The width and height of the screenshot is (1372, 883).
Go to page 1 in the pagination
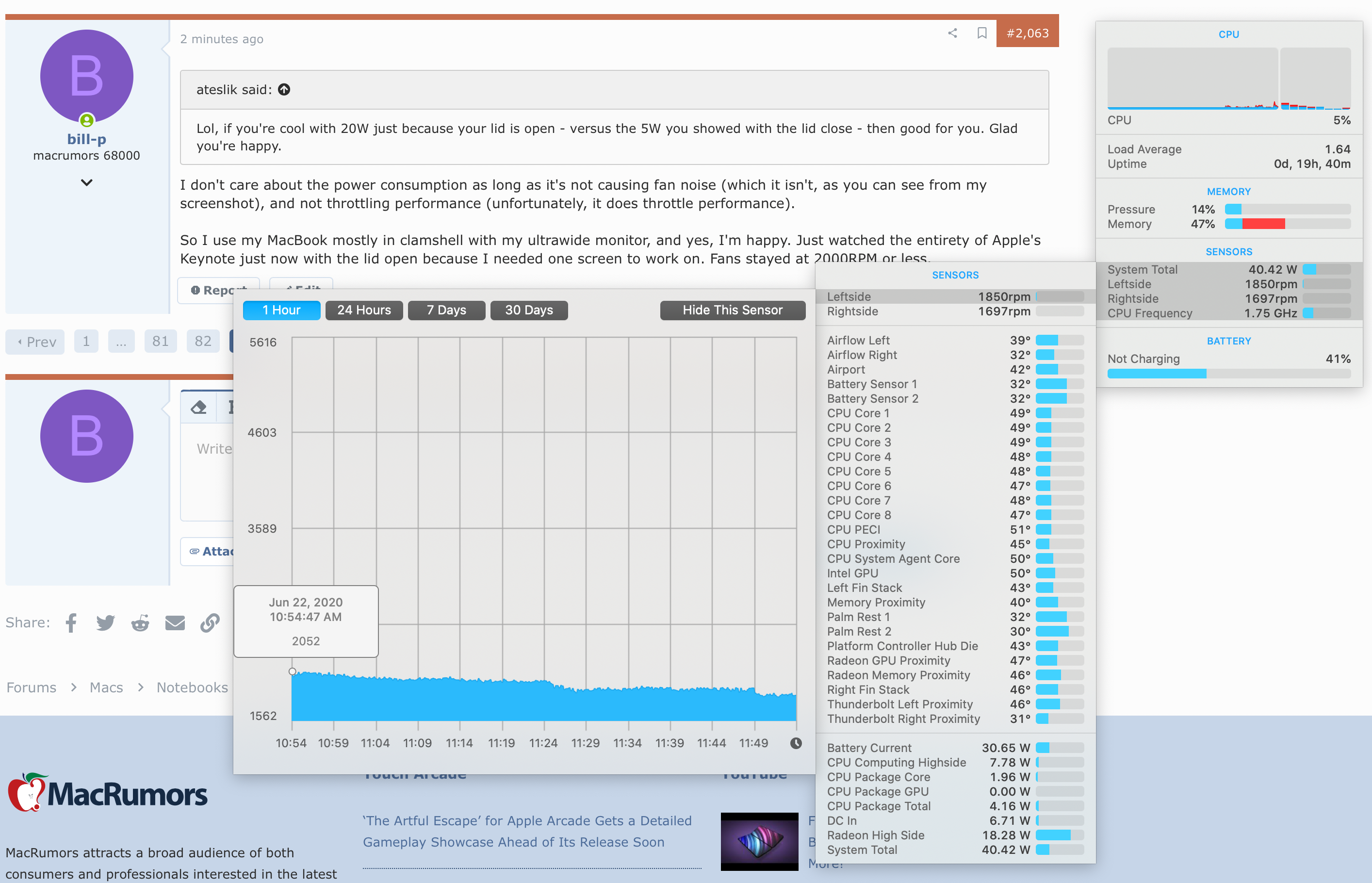coord(86,341)
